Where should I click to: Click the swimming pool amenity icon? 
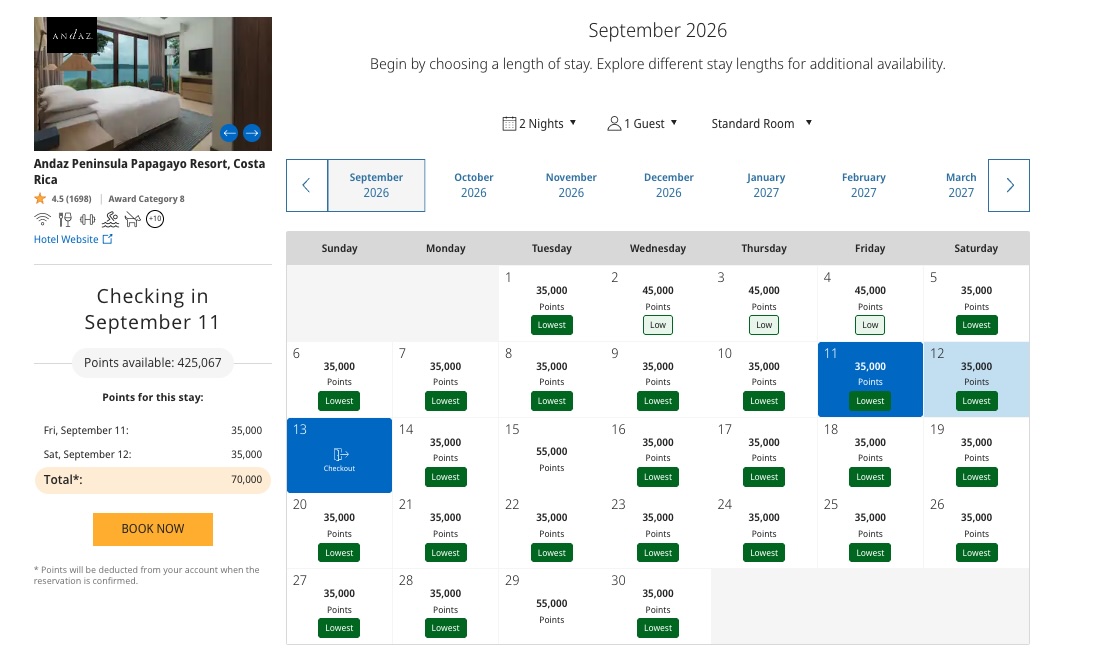(x=110, y=220)
